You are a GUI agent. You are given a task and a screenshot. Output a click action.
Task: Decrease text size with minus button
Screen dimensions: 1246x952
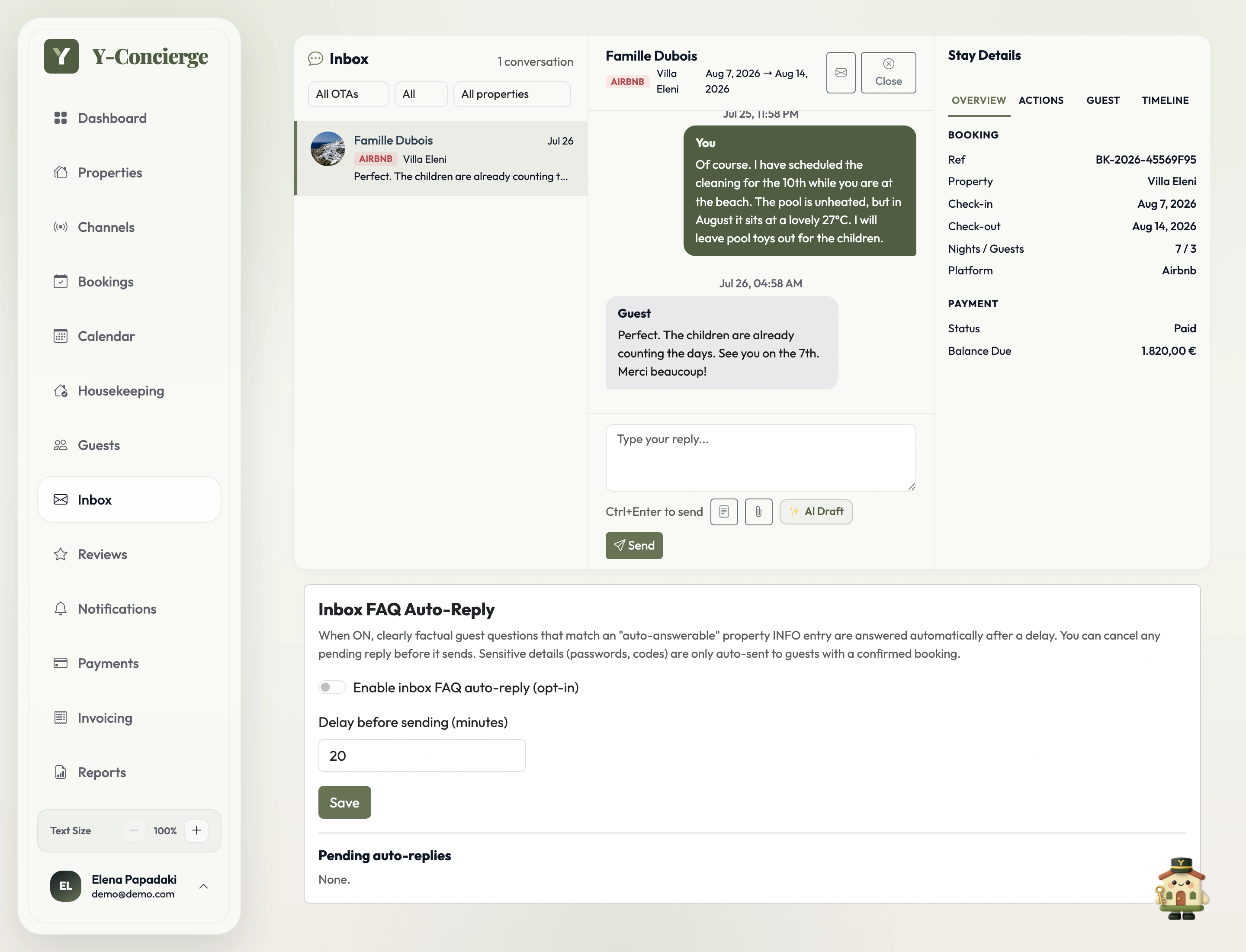tap(134, 830)
